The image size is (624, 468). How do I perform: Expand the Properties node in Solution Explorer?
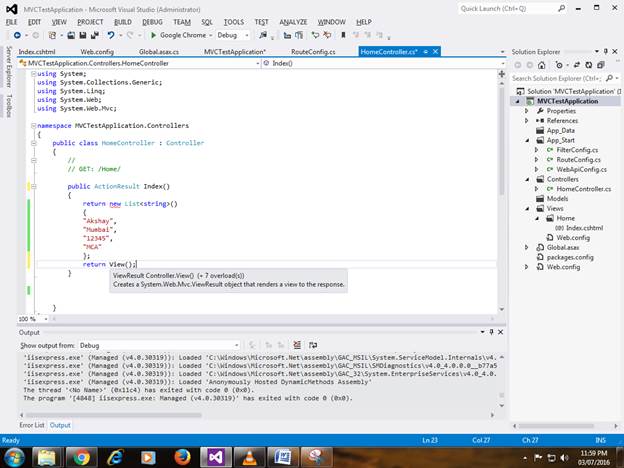coord(526,111)
